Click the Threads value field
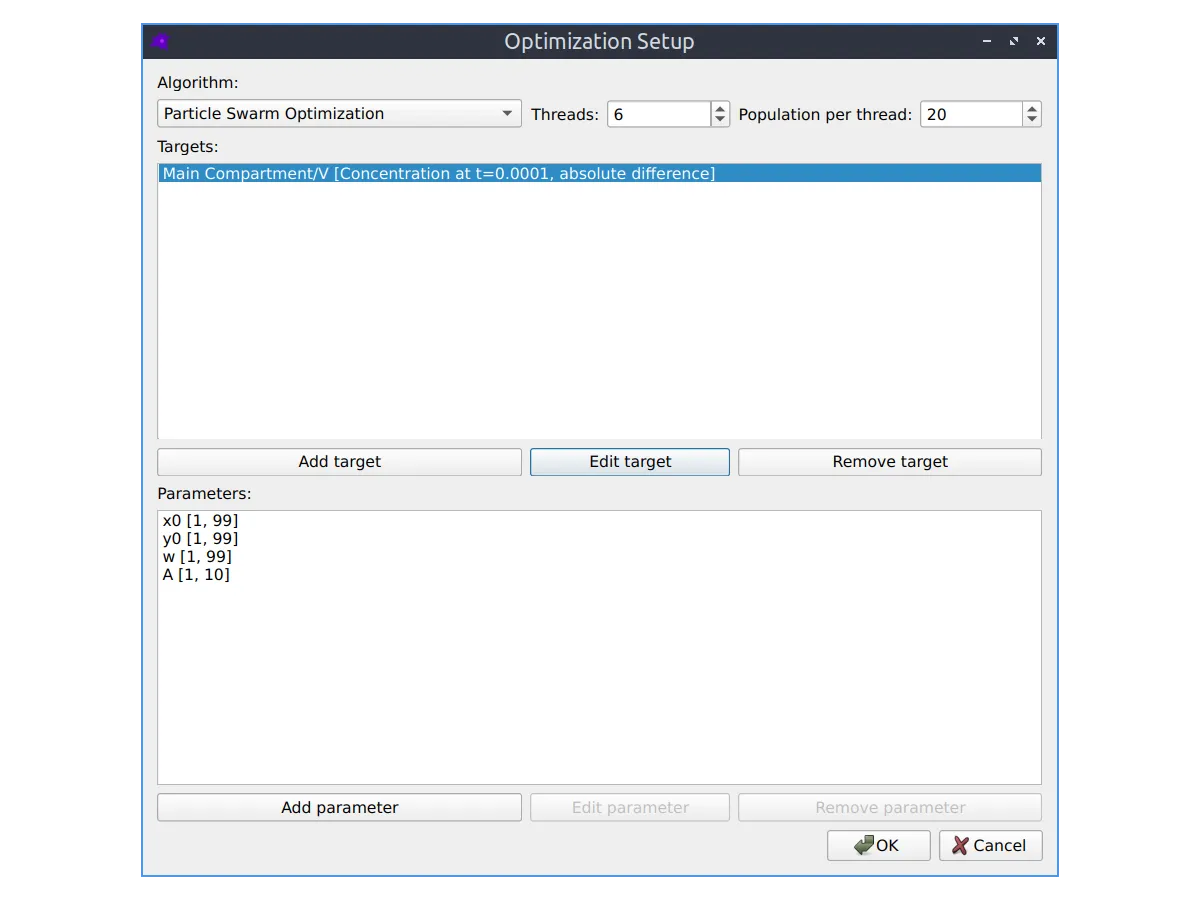This screenshot has height=900, width=1200. click(x=659, y=114)
